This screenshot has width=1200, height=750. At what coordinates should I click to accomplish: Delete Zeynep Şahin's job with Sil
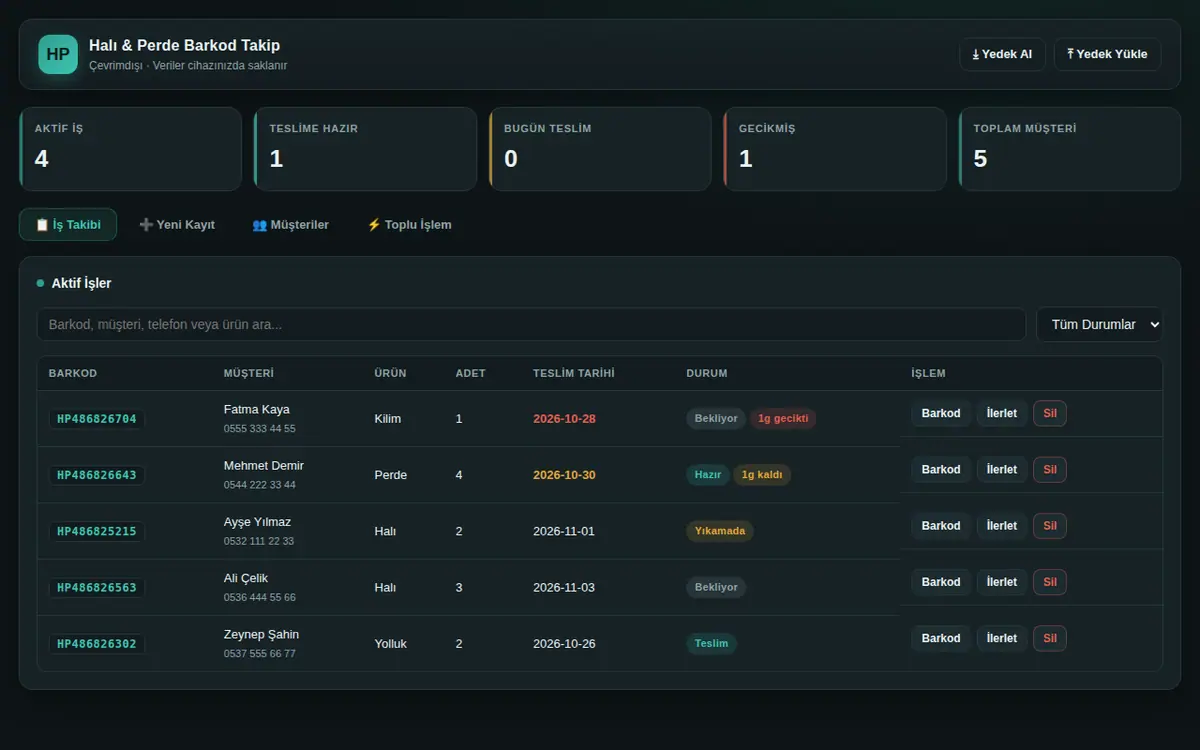[x=1050, y=638]
